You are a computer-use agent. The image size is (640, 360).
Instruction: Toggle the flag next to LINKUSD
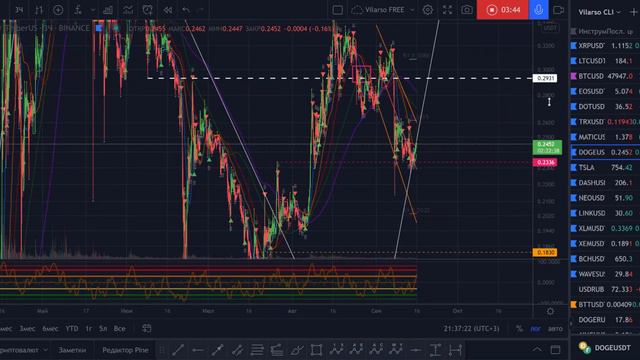point(573,213)
